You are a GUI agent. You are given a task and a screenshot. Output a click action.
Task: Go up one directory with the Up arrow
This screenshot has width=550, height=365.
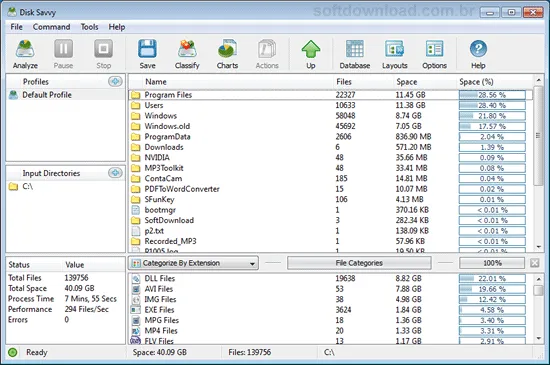[x=311, y=49]
